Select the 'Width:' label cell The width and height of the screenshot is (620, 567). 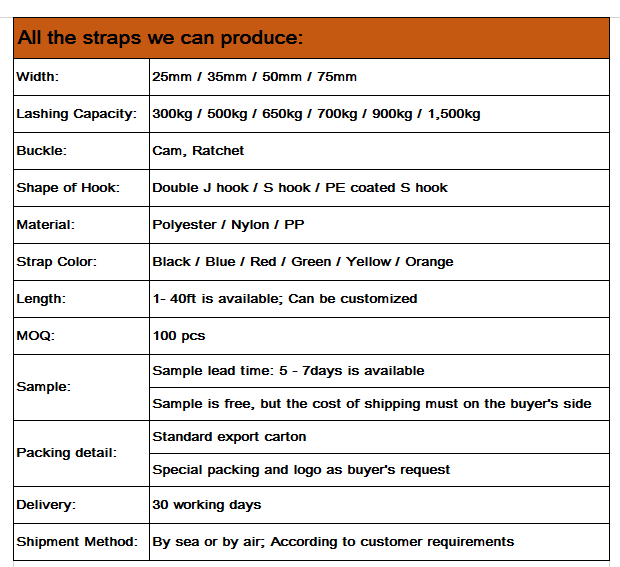[81, 77]
